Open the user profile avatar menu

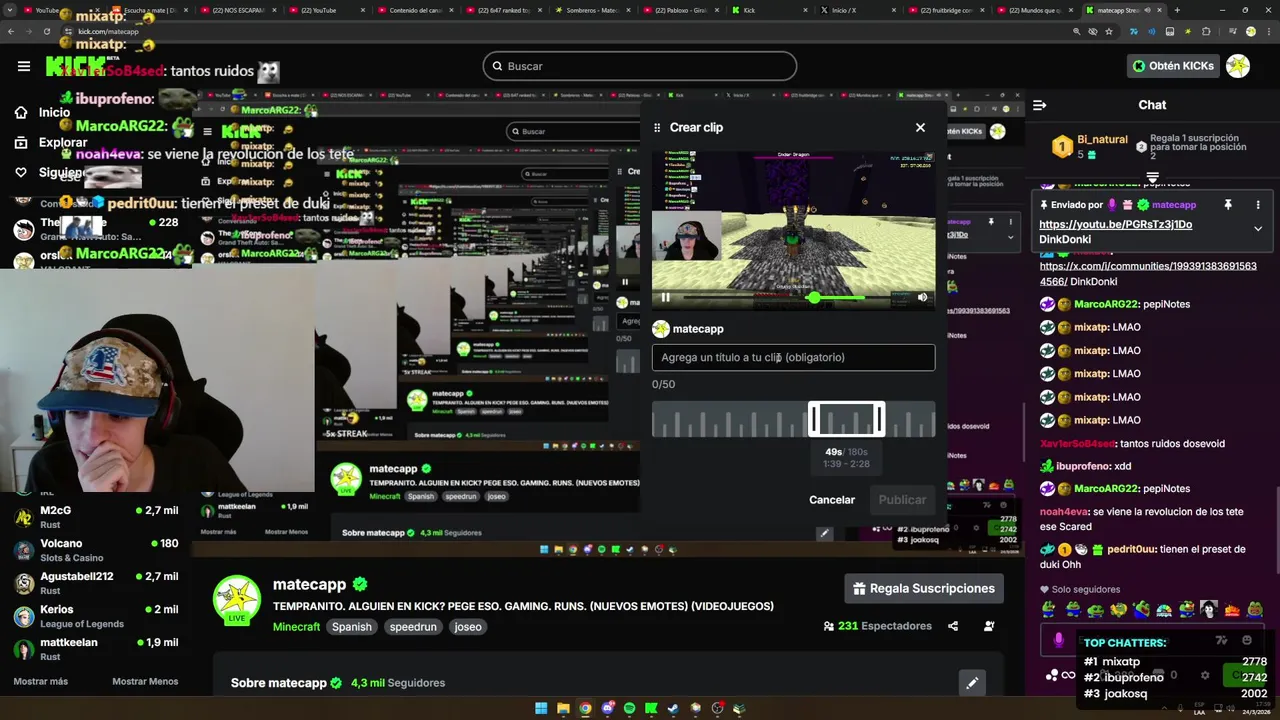[x=1238, y=66]
